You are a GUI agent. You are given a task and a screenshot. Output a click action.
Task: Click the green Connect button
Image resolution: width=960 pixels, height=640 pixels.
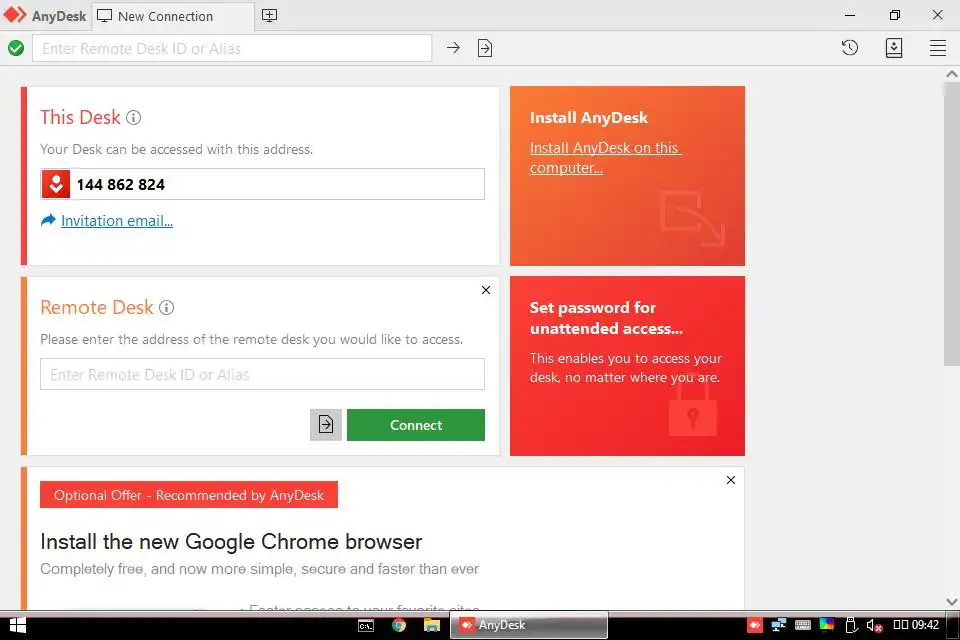tap(416, 424)
